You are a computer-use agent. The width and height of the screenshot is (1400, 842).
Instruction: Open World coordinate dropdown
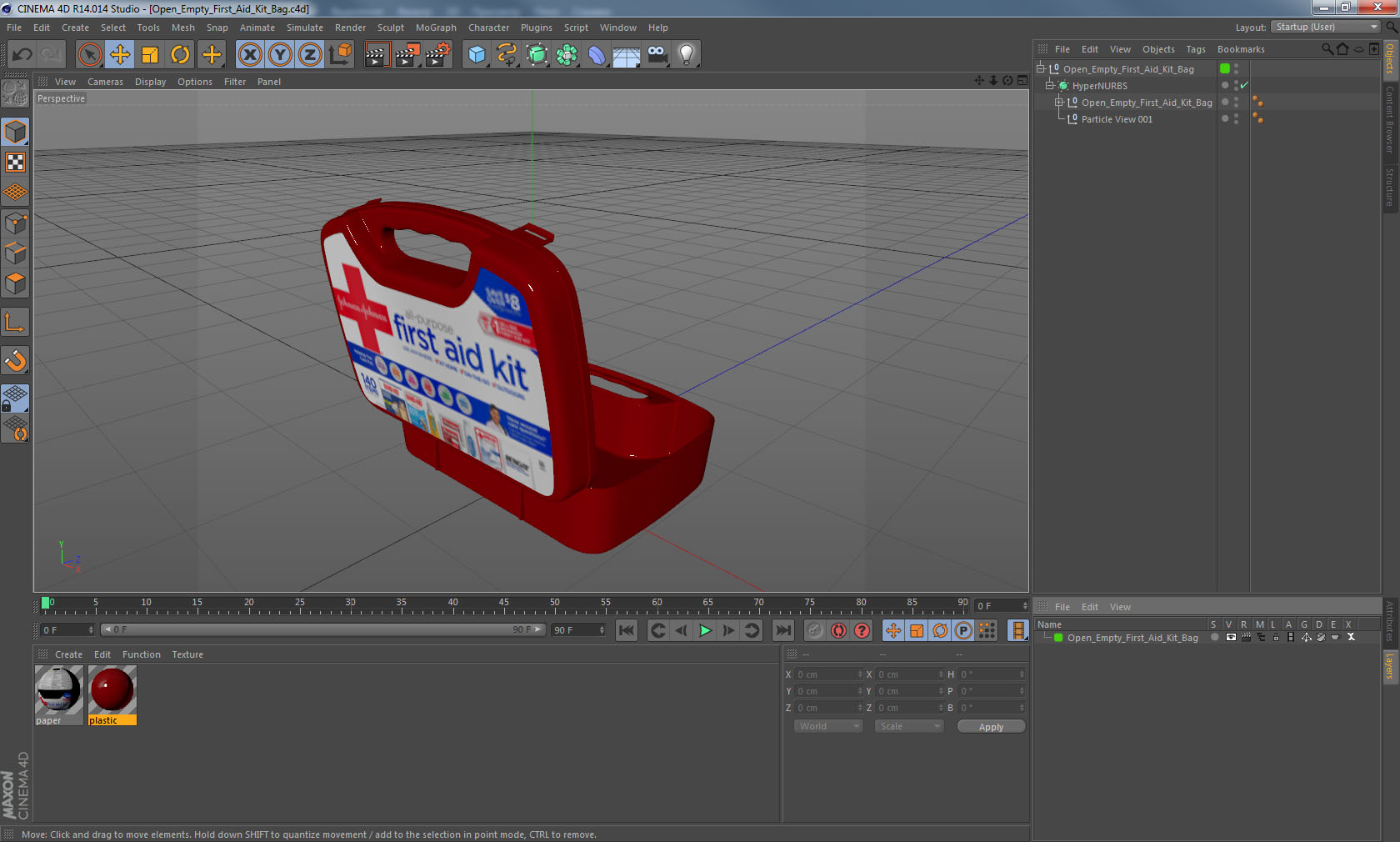828,726
